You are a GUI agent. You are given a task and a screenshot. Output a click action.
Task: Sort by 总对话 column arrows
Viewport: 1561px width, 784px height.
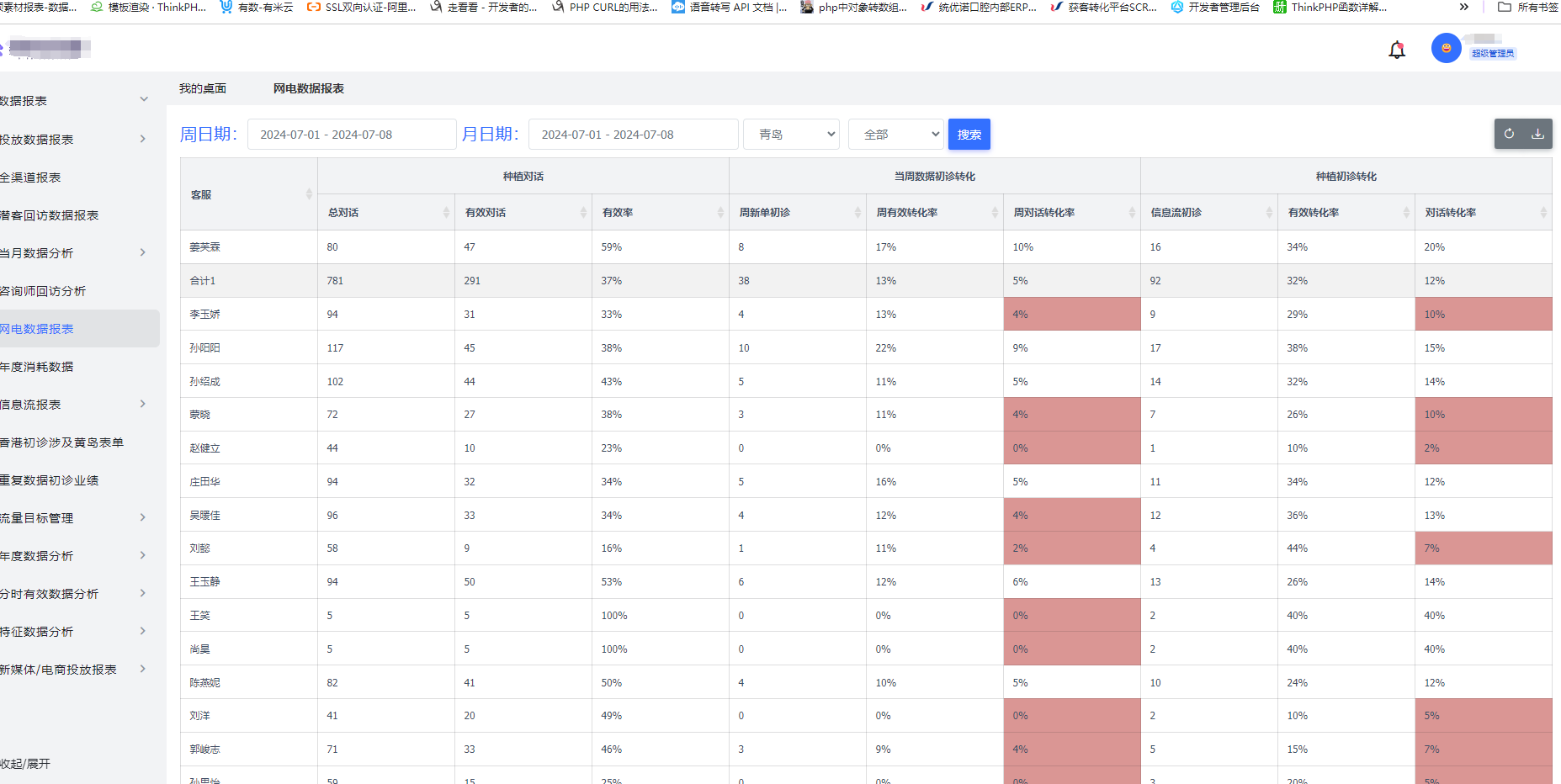point(446,213)
